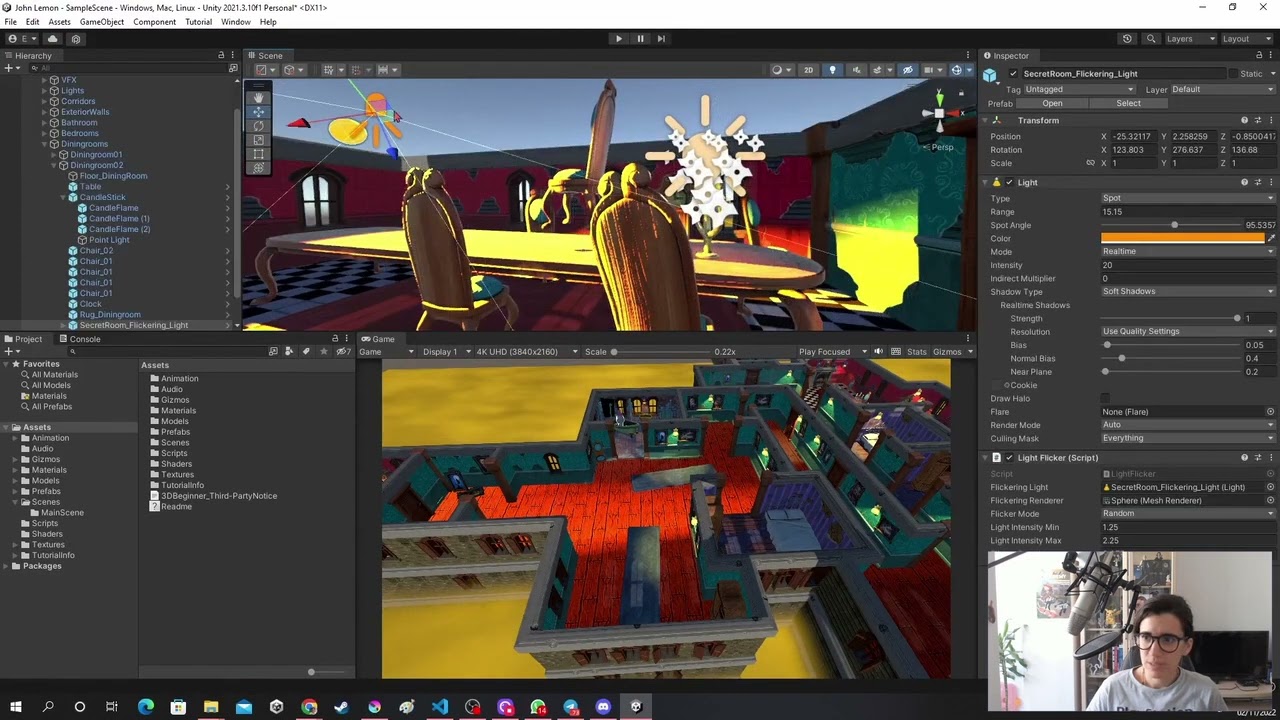Toggle hidden objects visibility icon in Scene
This screenshot has height=720, width=1280.
point(907,70)
